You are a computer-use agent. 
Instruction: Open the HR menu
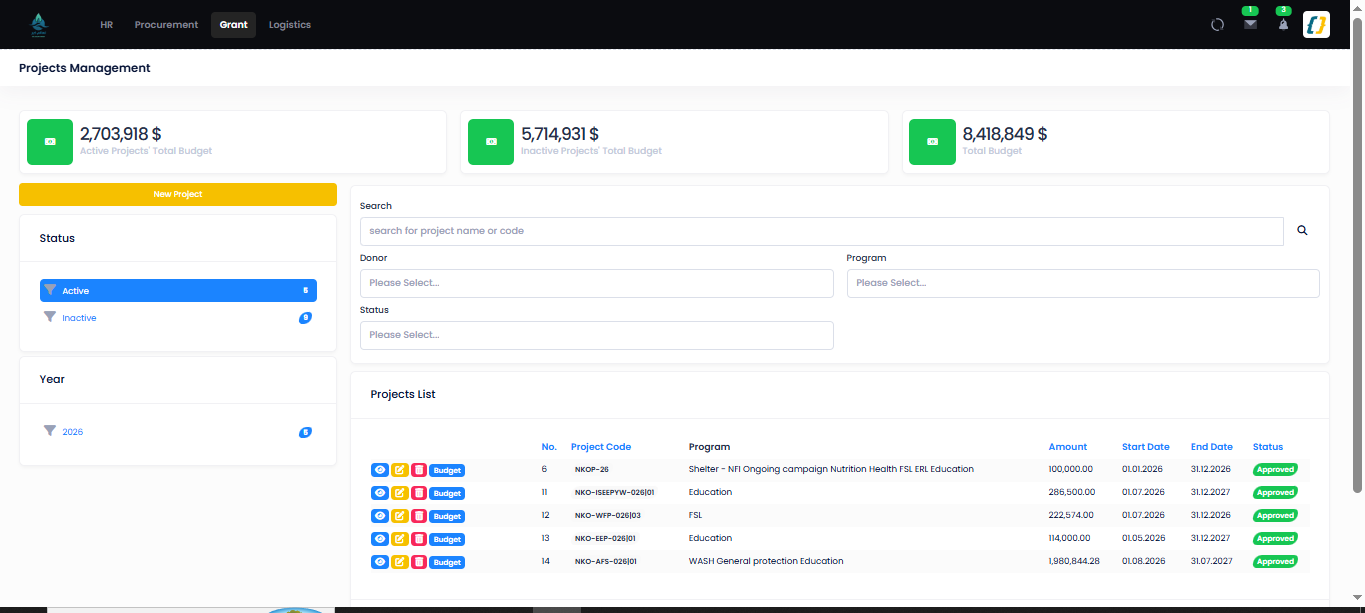(107, 25)
